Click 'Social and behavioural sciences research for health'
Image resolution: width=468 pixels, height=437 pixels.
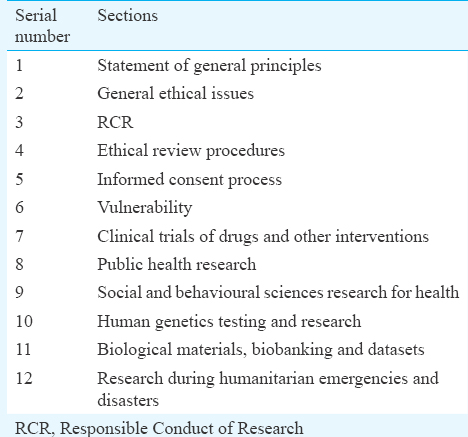click(278, 293)
